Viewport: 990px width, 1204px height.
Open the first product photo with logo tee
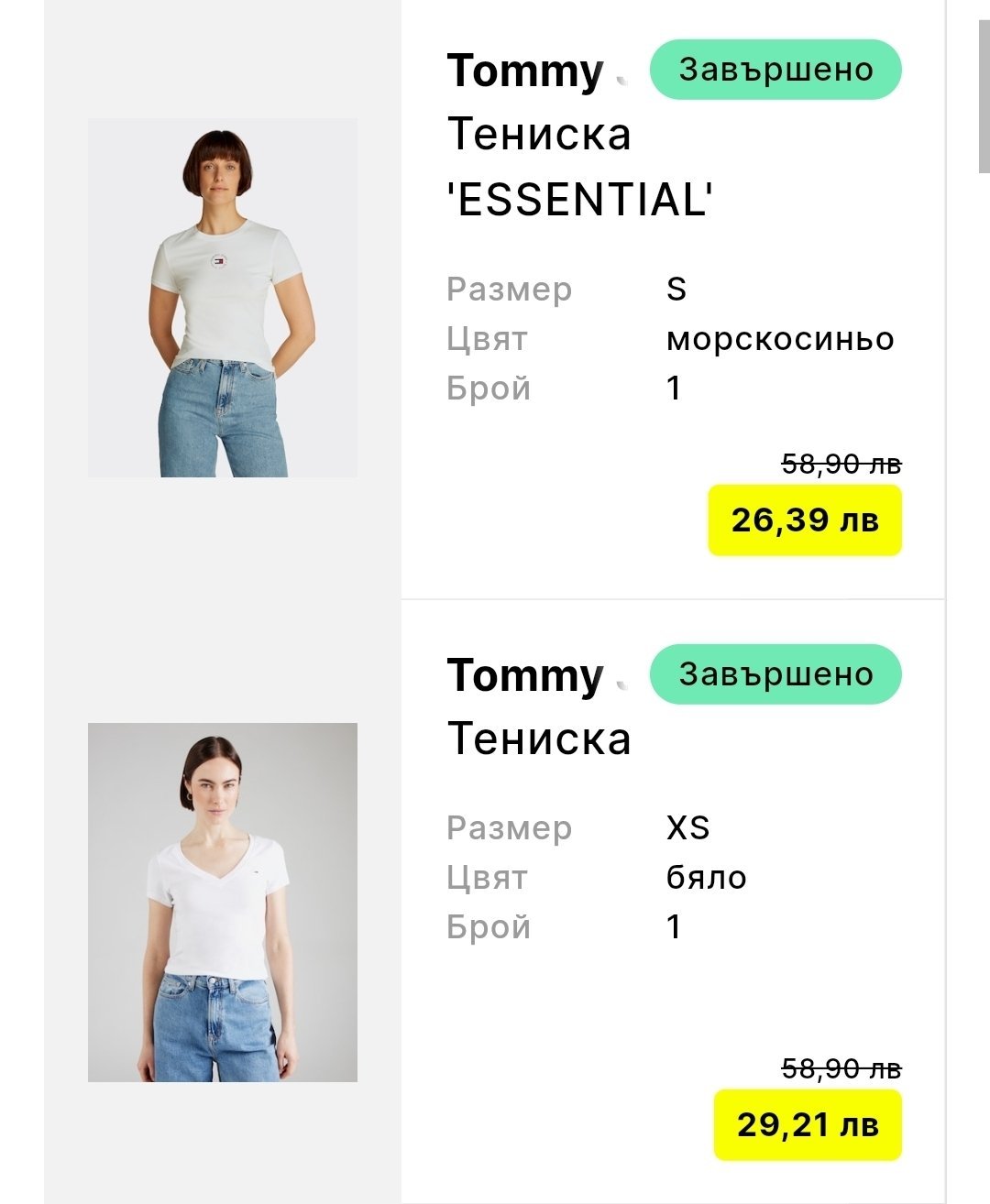point(223,298)
